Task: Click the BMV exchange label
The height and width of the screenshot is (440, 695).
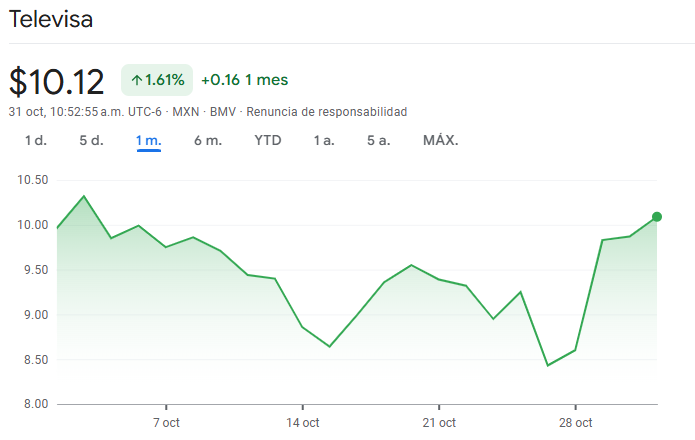Action: coord(223,112)
